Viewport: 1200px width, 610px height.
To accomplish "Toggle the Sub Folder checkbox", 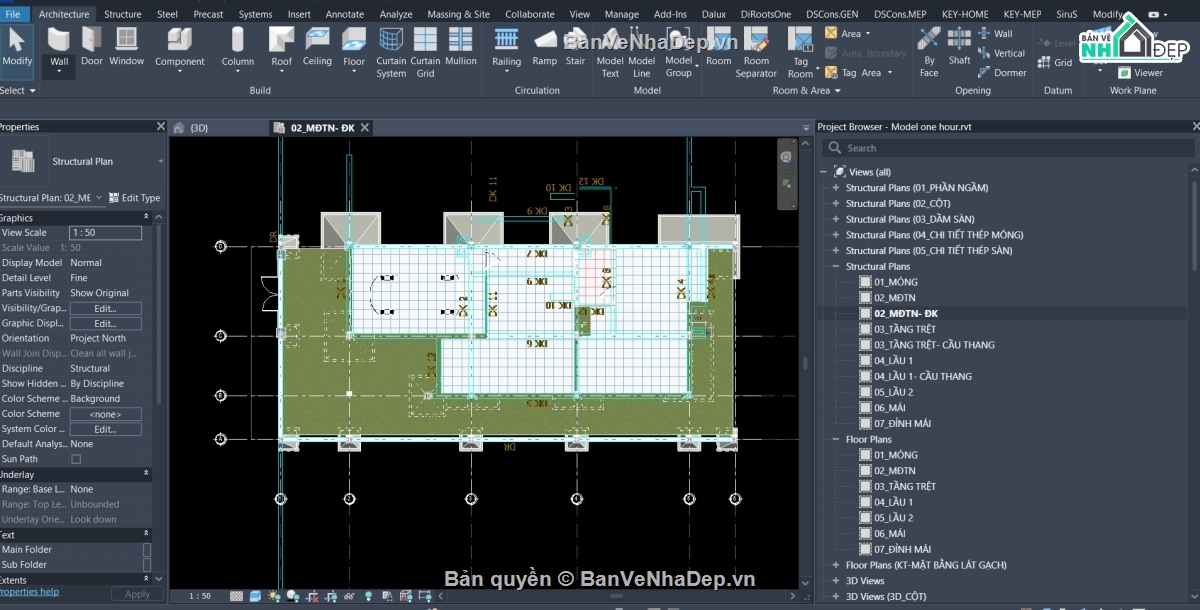I will tap(147, 565).
